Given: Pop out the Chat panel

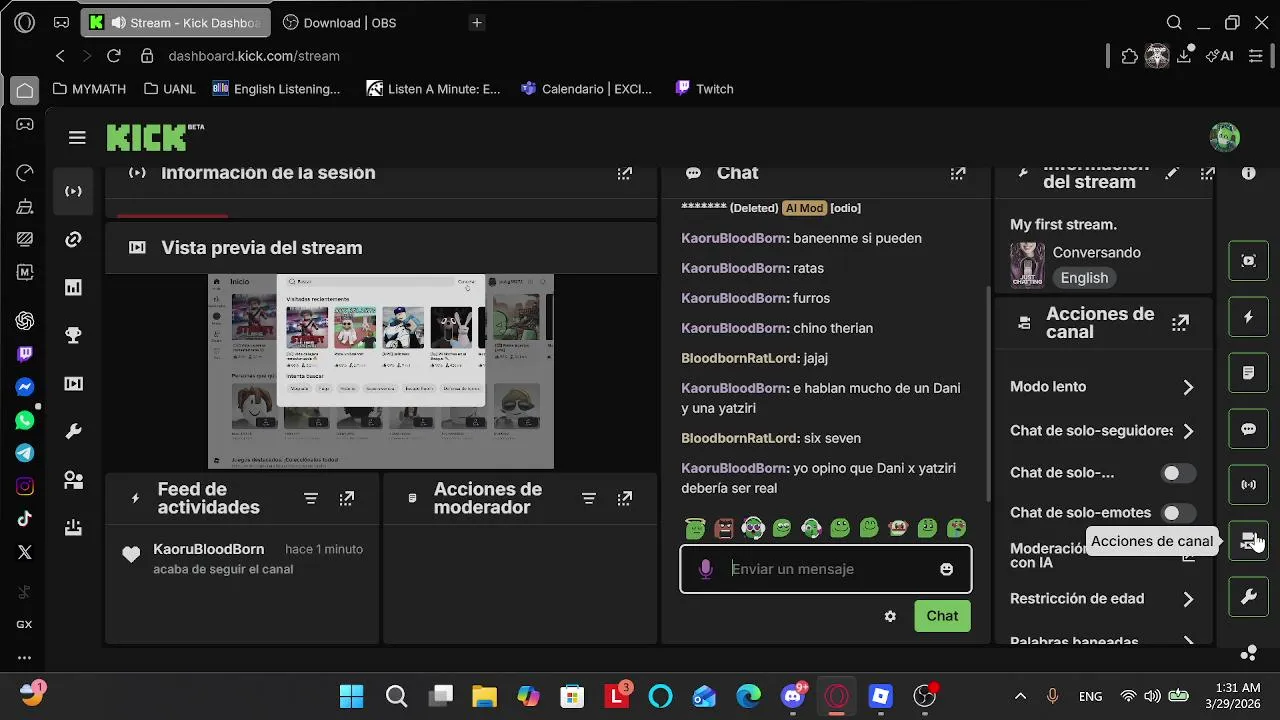Looking at the screenshot, I should point(958,173).
